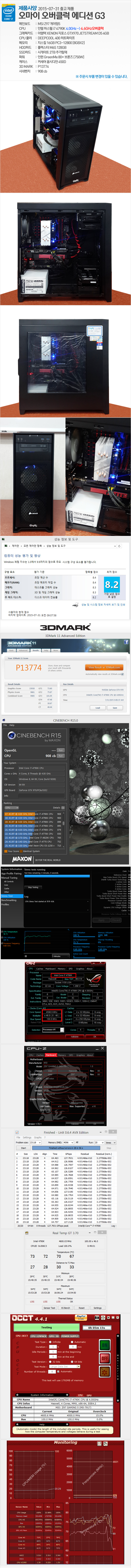Click View Result at 3DMark.com button
The width and height of the screenshot is (131, 1568).
tap(104, 668)
